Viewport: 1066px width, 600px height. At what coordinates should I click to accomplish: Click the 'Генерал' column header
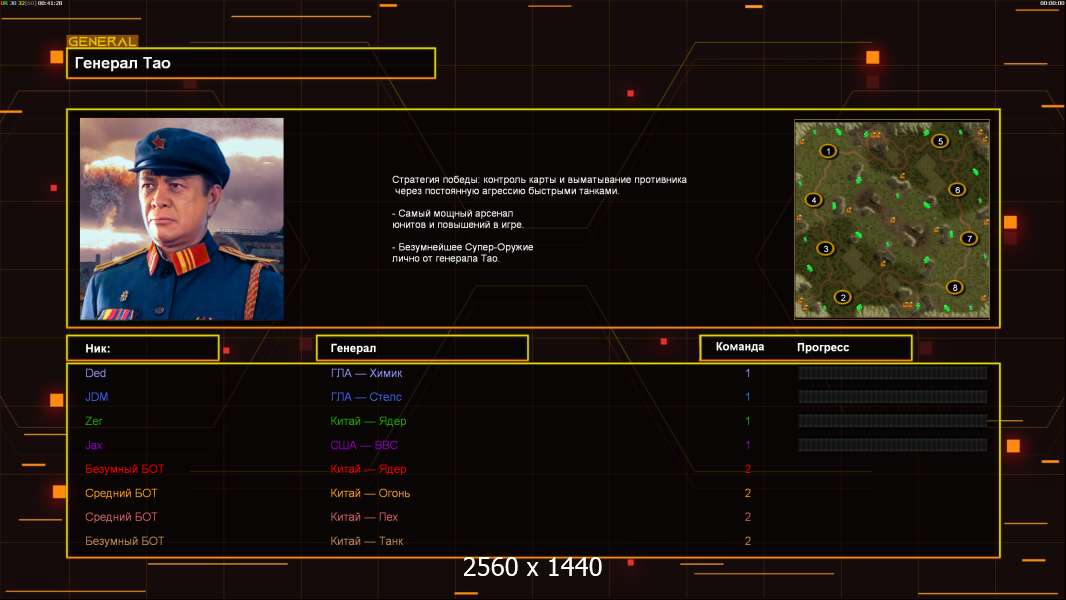(422, 348)
